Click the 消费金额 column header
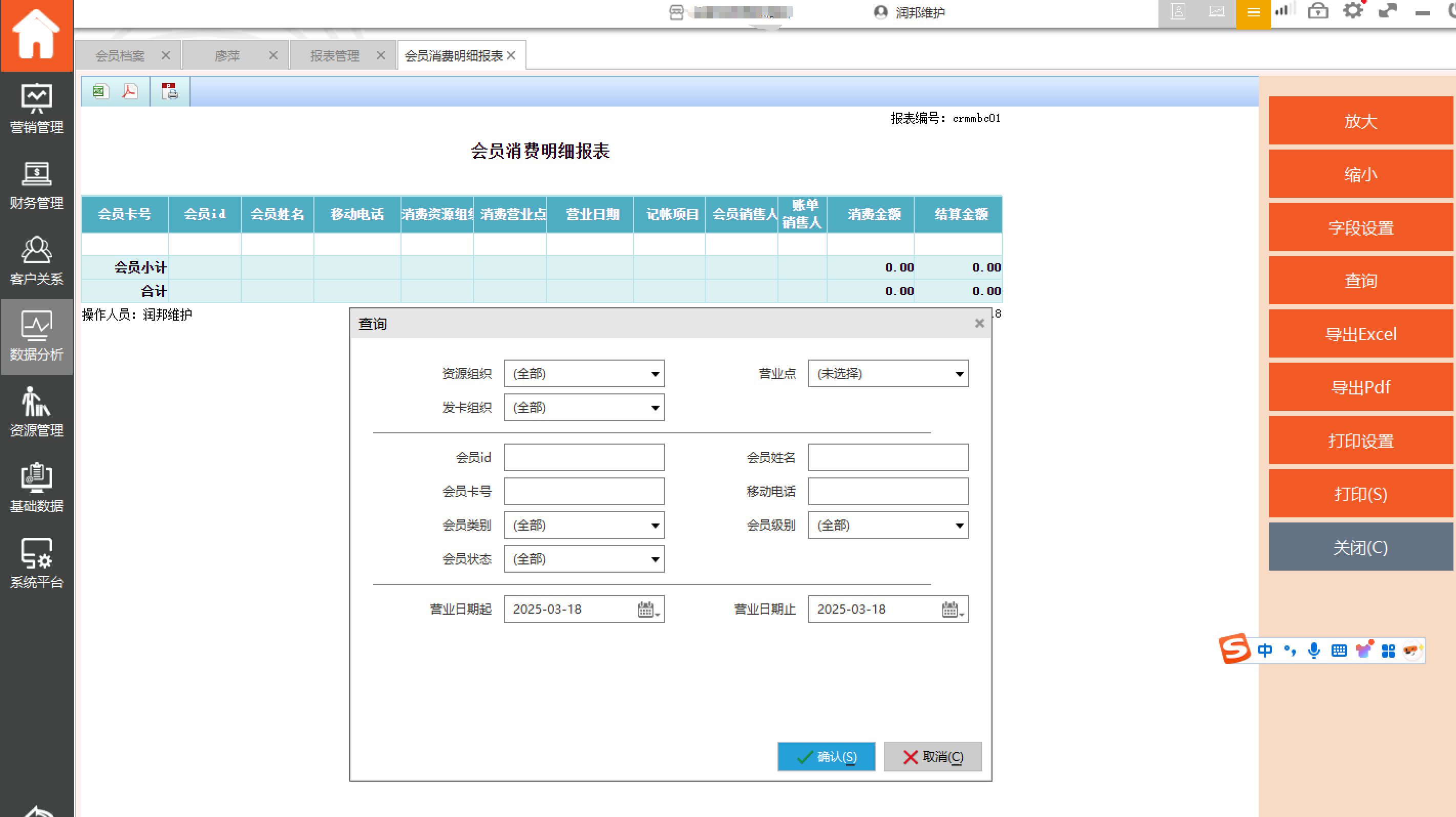 871,214
